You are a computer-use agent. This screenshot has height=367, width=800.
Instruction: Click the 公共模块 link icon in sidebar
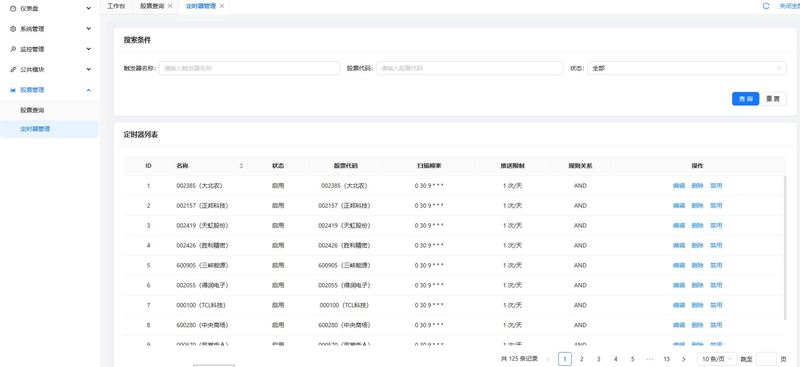(x=13, y=69)
